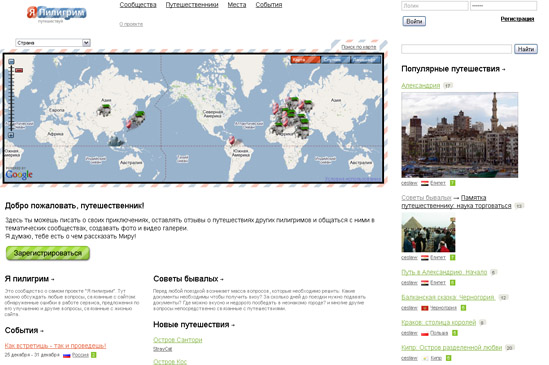Click the Poland flag icon beside Польша
Viewport: 549px width, 365px height.
(425, 333)
